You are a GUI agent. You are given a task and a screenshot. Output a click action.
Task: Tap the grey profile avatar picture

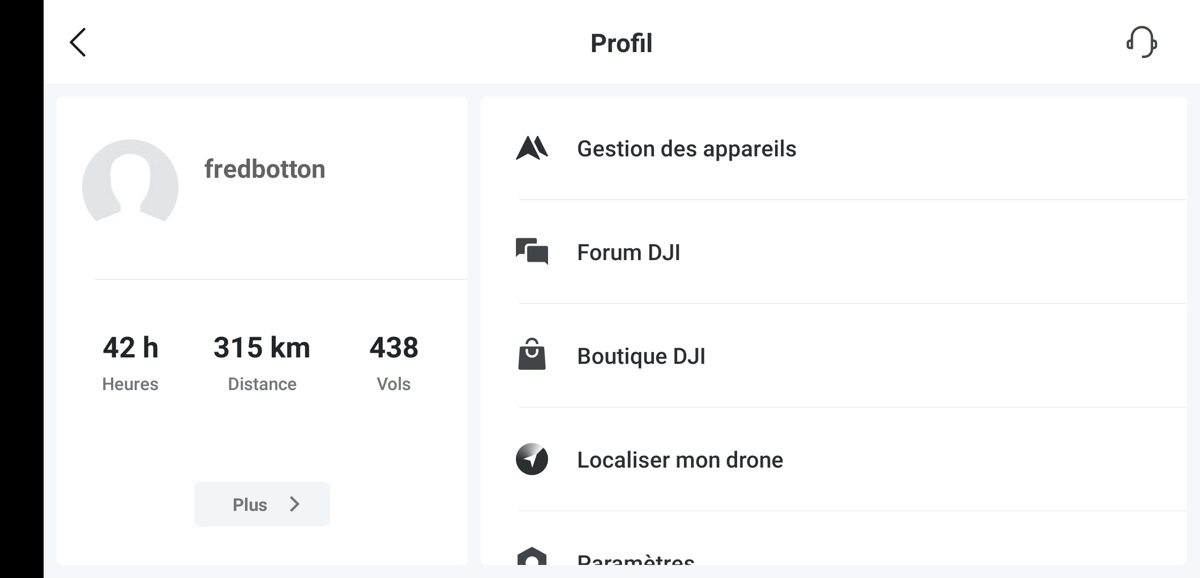point(130,182)
